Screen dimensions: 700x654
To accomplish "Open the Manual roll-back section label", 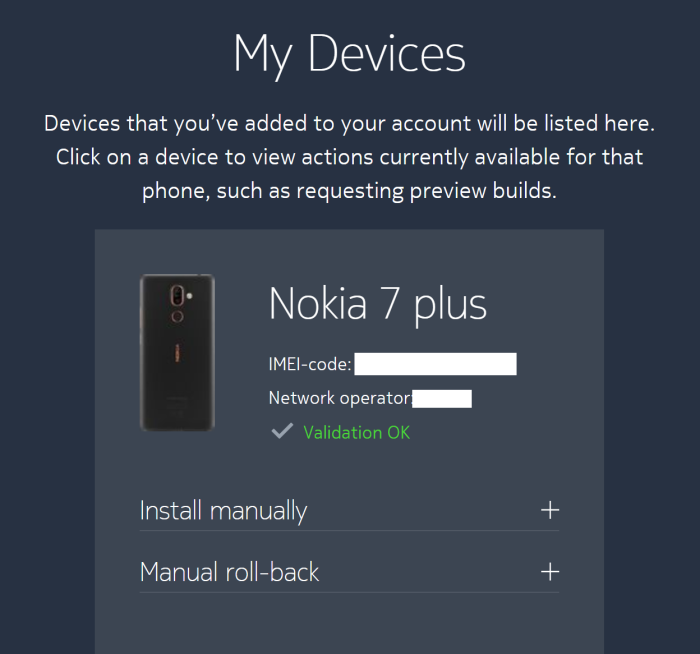I will (229, 573).
